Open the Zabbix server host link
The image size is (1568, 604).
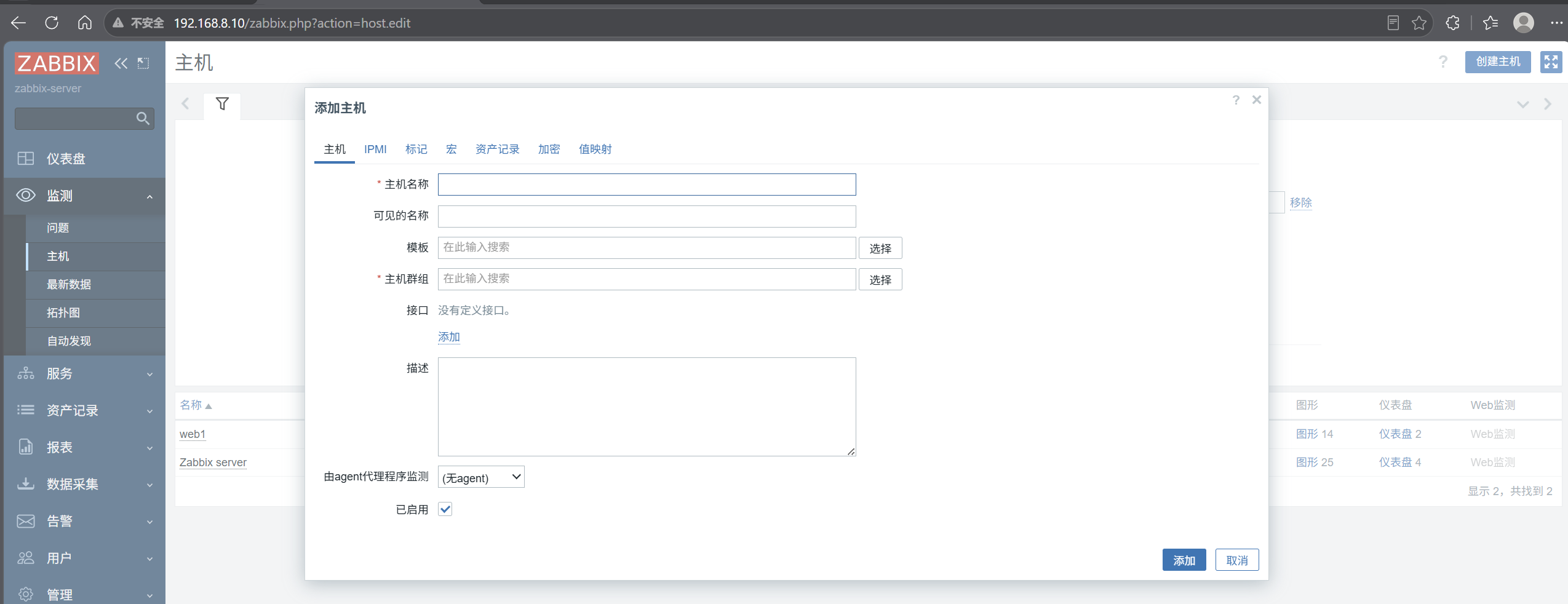pos(213,463)
